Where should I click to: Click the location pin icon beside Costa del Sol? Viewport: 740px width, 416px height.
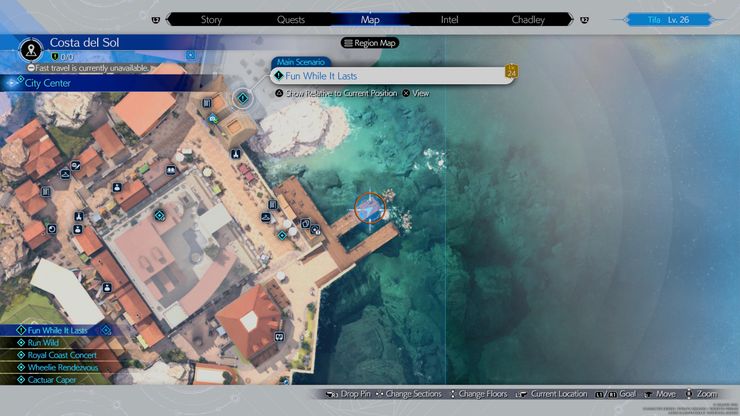(31, 50)
